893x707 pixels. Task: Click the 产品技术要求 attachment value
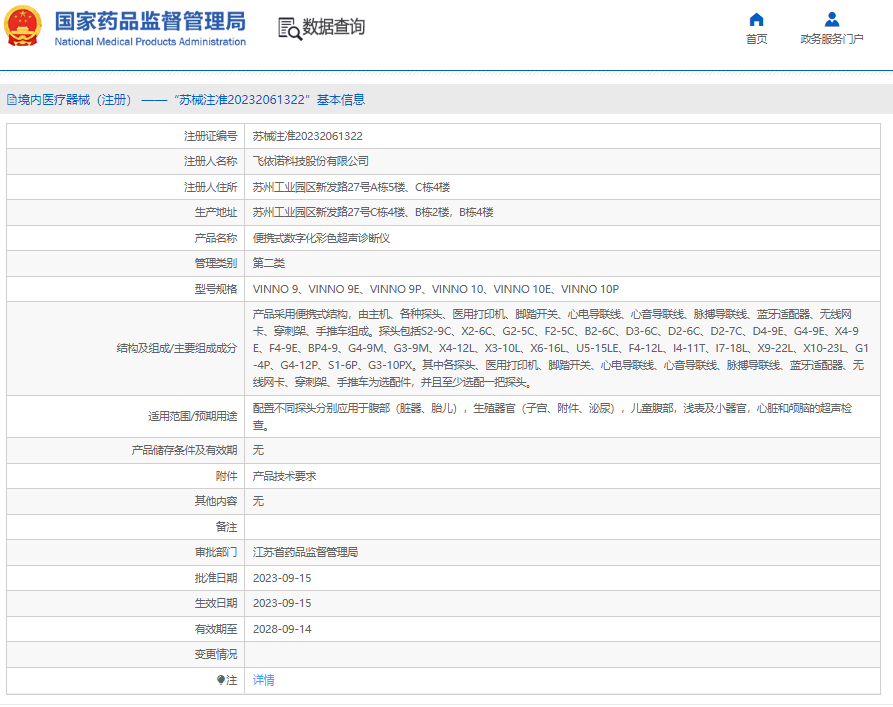click(285, 476)
